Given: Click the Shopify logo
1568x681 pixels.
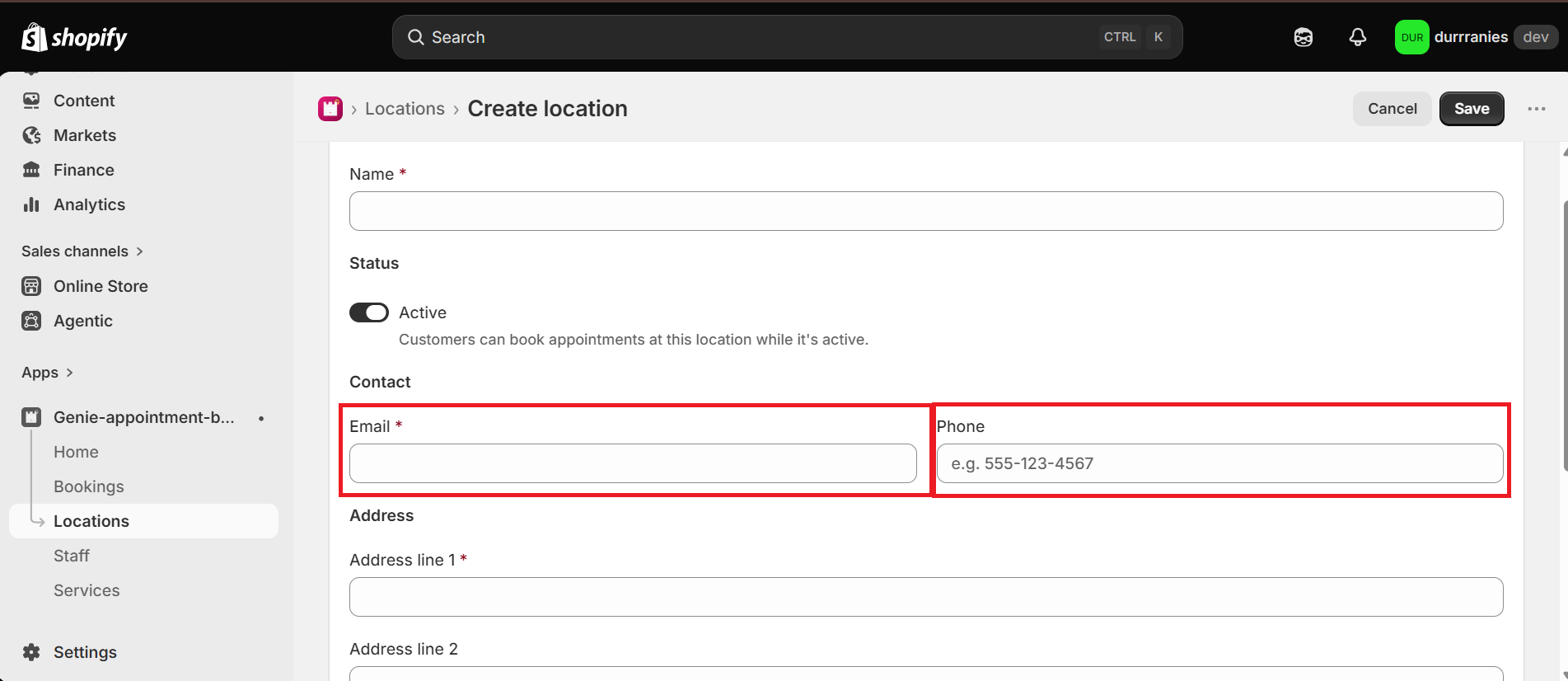Looking at the screenshot, I should (x=74, y=37).
